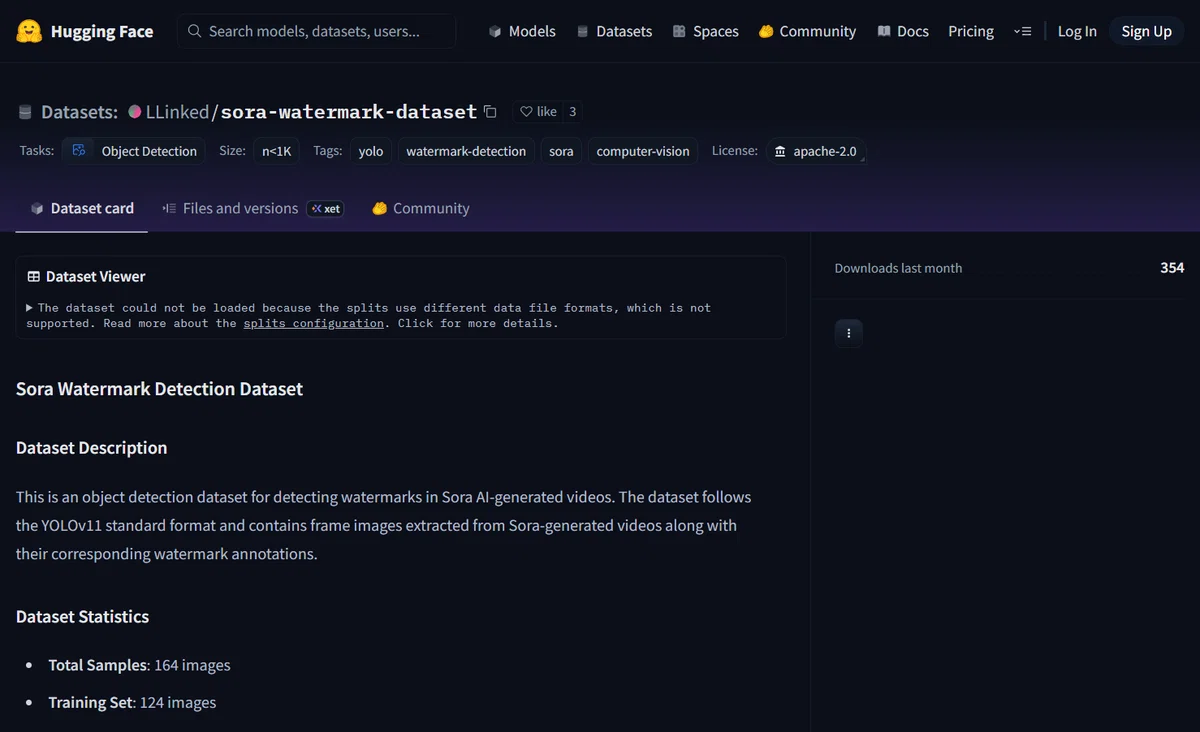The height and width of the screenshot is (732, 1200).
Task: Click the Object Detection task icon
Action: tap(79, 151)
